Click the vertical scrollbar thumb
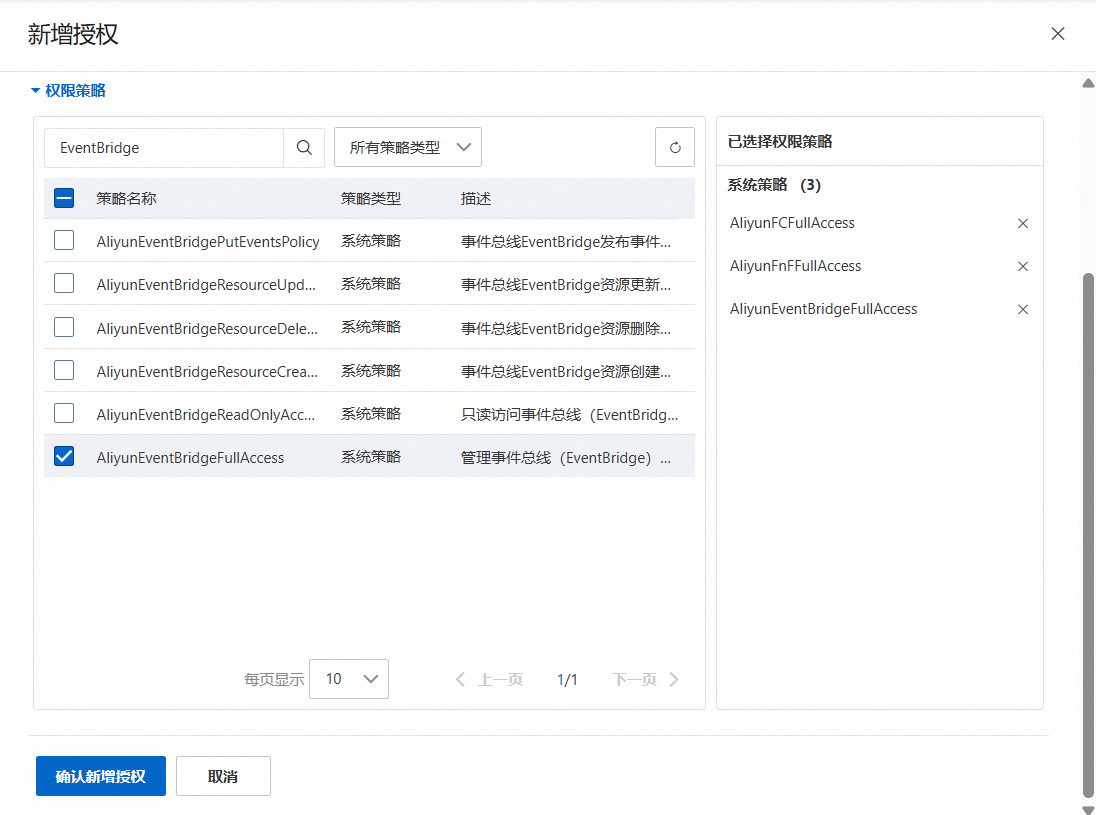1096x815 pixels. tap(1088, 535)
